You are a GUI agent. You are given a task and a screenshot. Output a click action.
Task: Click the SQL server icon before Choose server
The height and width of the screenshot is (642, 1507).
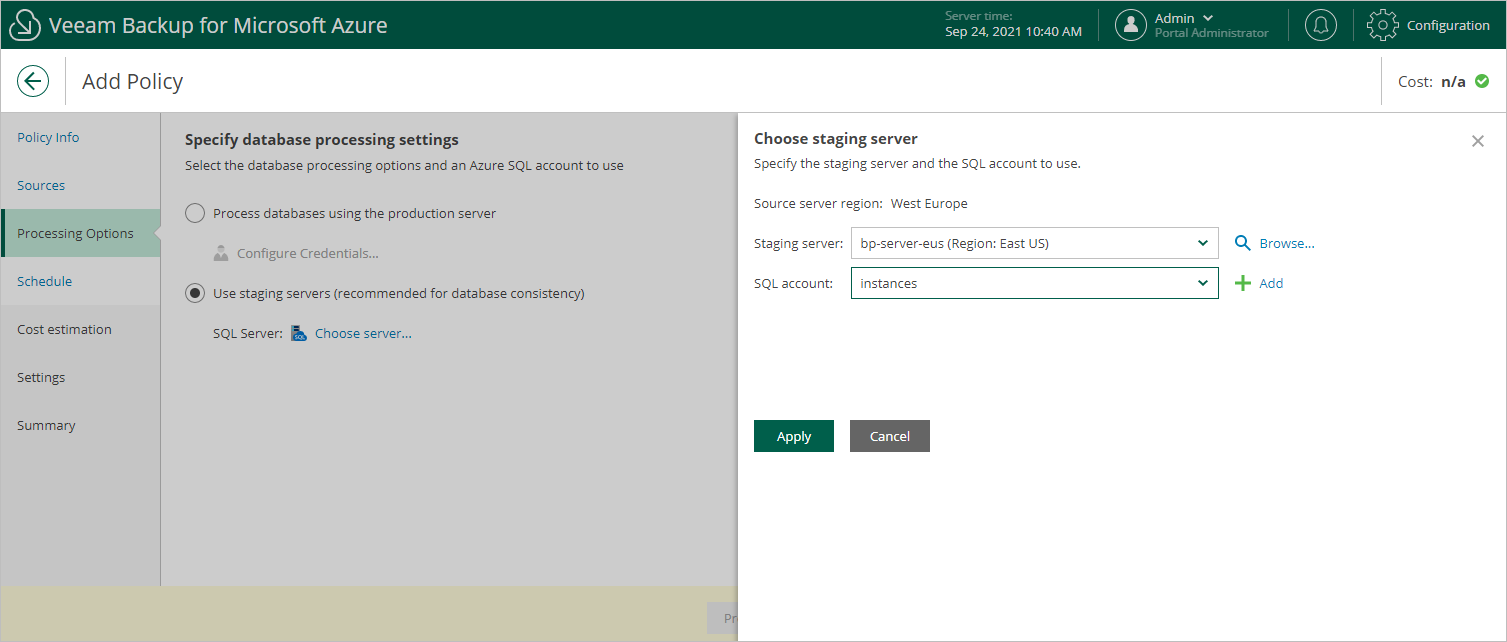pyautogui.click(x=299, y=333)
